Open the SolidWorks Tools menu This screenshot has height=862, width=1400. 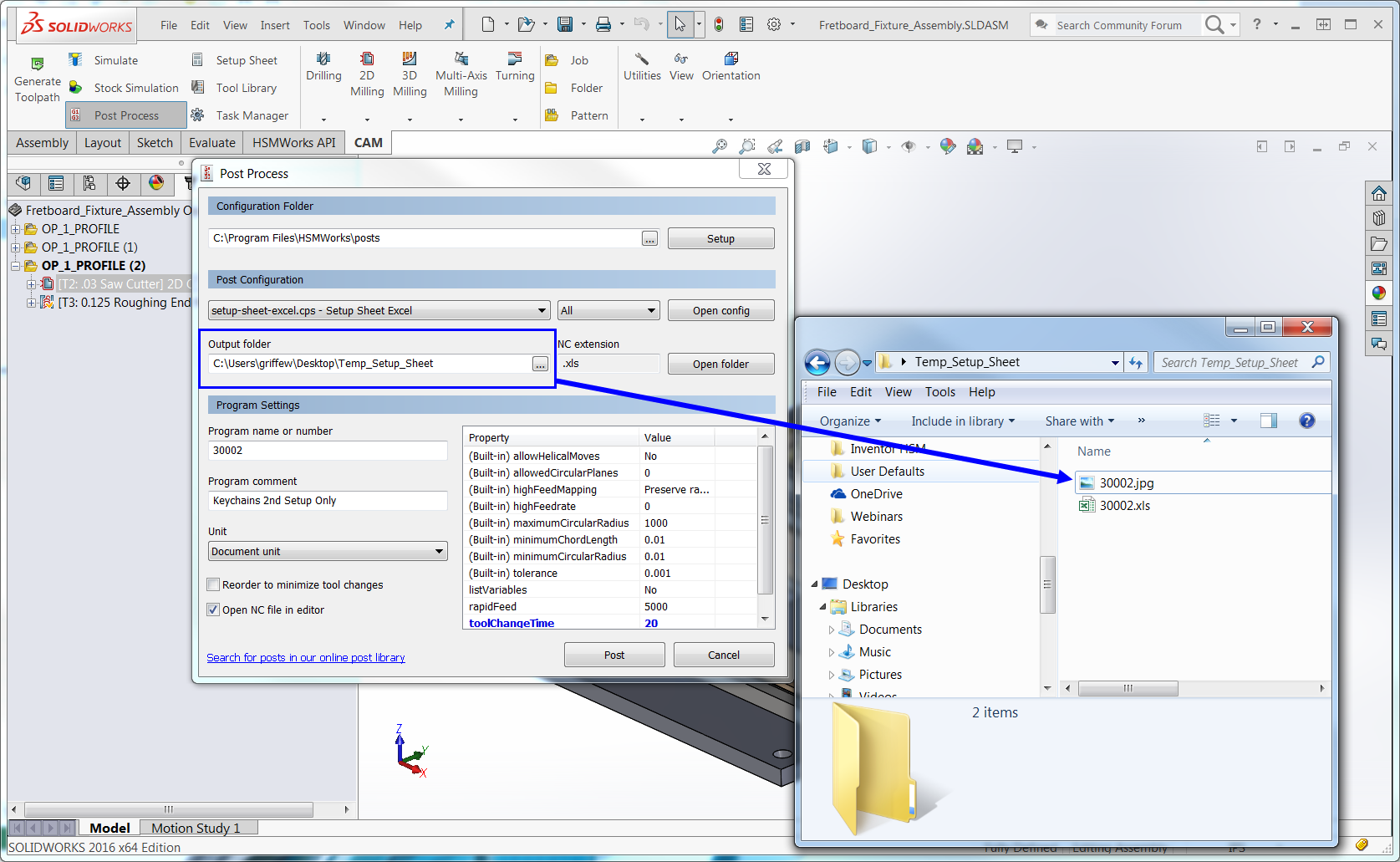point(317,25)
